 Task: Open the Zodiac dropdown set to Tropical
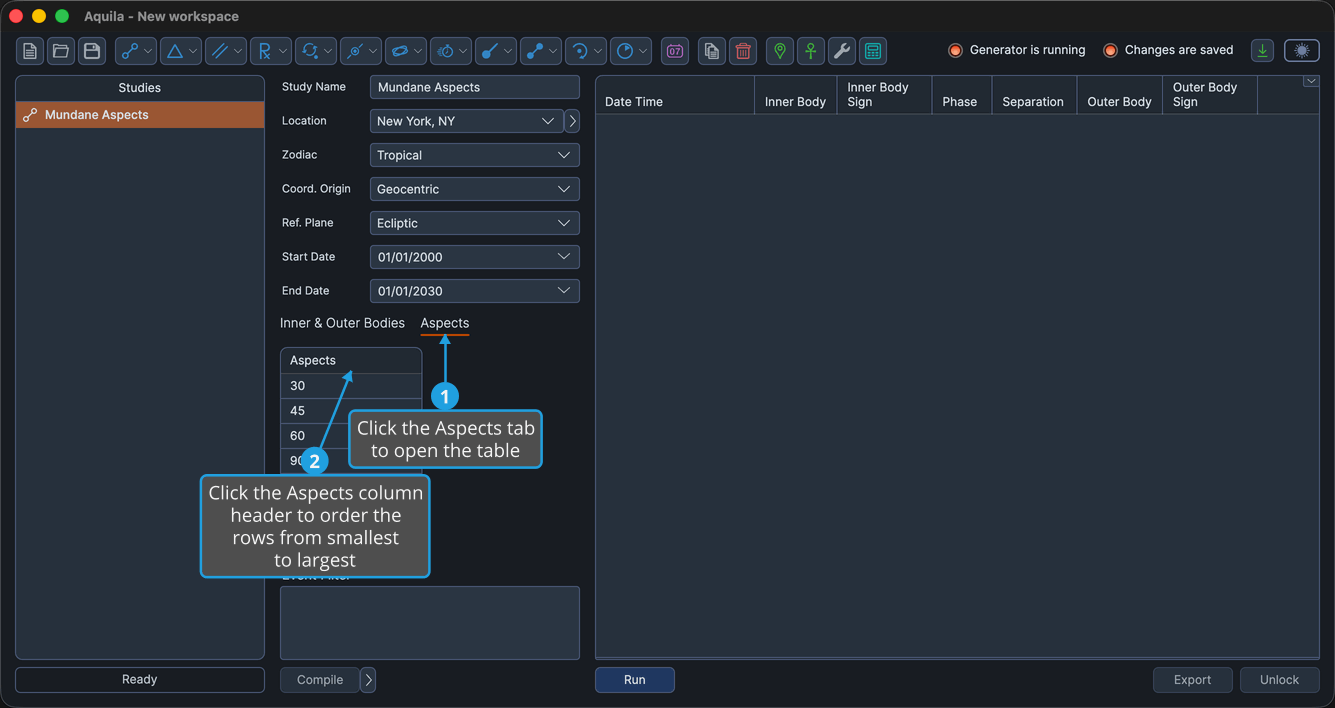click(x=475, y=155)
